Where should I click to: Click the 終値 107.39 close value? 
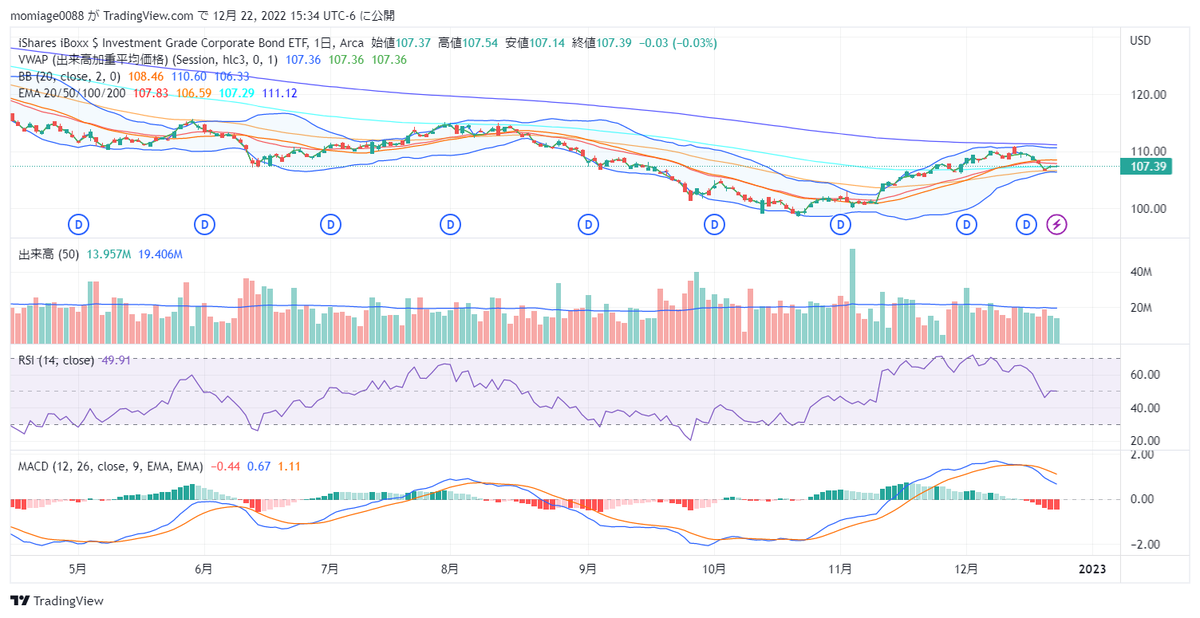click(x=600, y=43)
